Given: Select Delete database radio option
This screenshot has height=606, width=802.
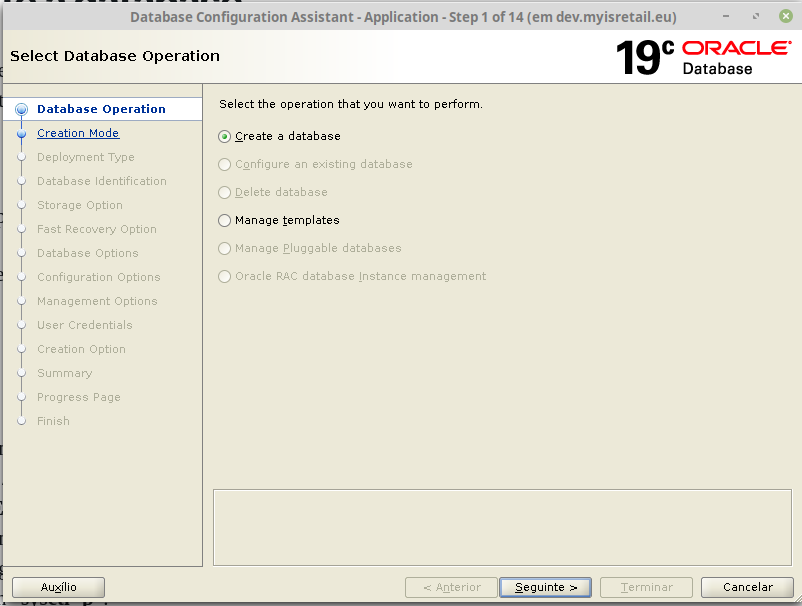Looking at the screenshot, I should tap(224, 193).
